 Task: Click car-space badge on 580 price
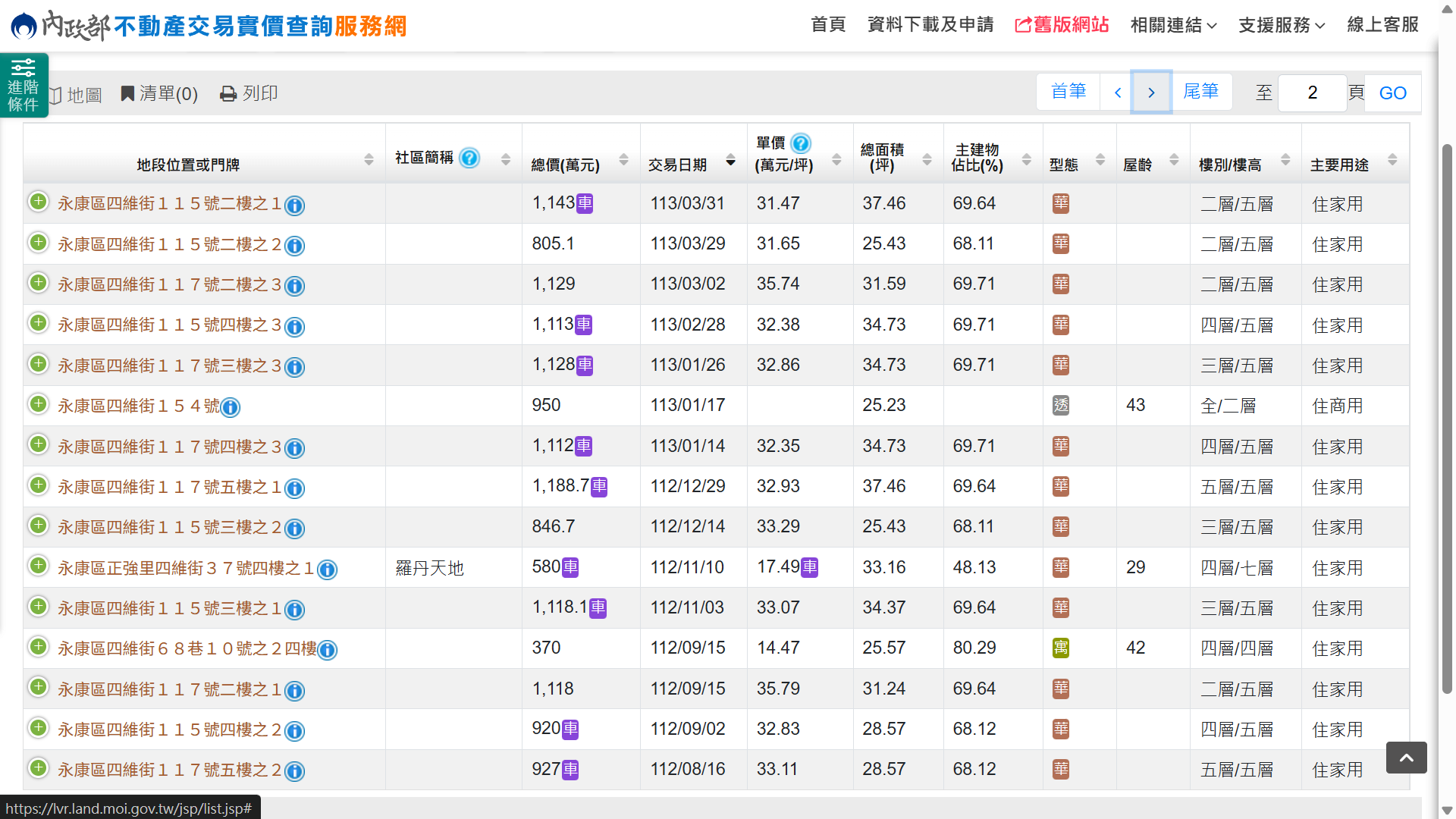click(570, 567)
